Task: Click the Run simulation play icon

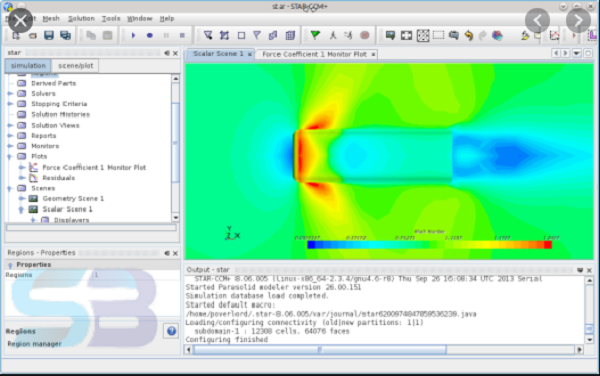Action: point(133,36)
